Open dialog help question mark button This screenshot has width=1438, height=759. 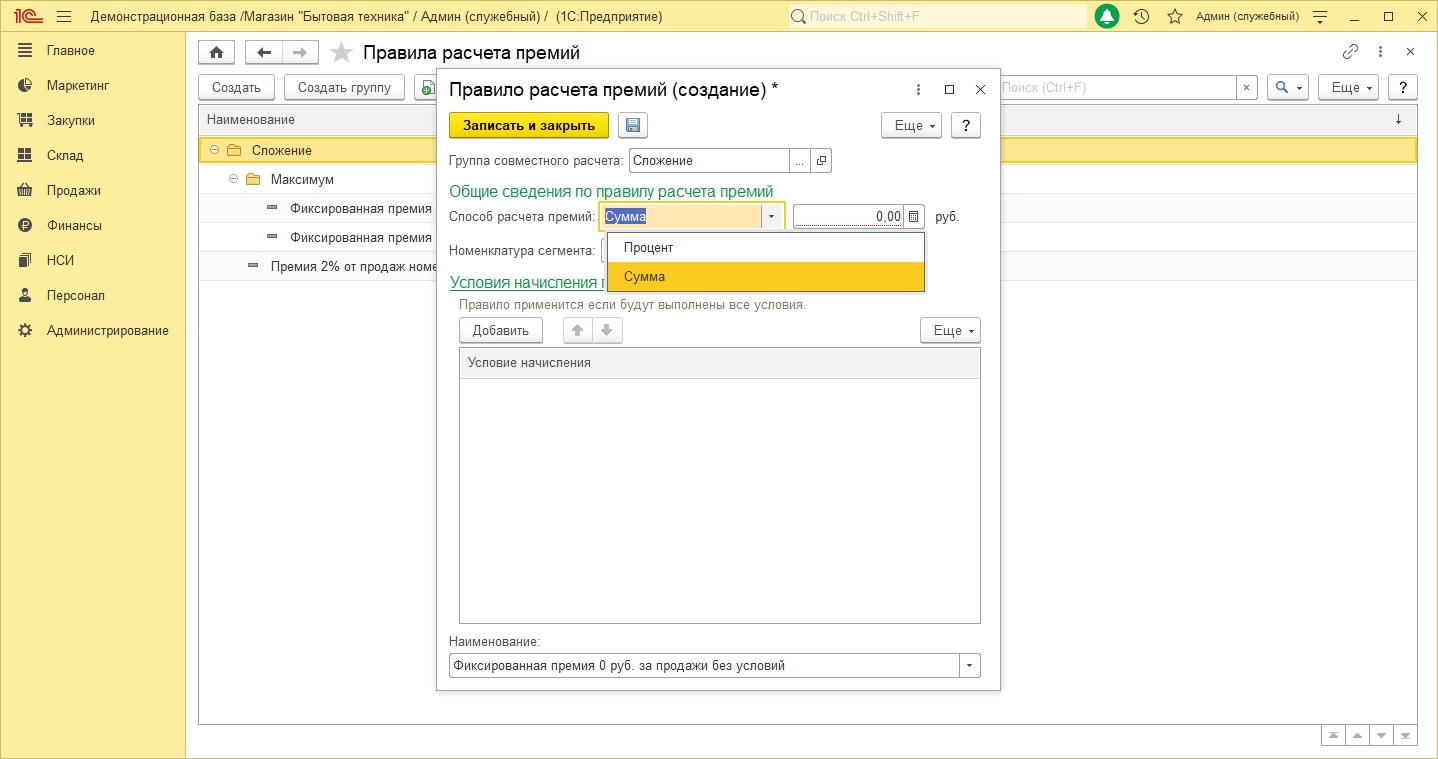pos(965,125)
